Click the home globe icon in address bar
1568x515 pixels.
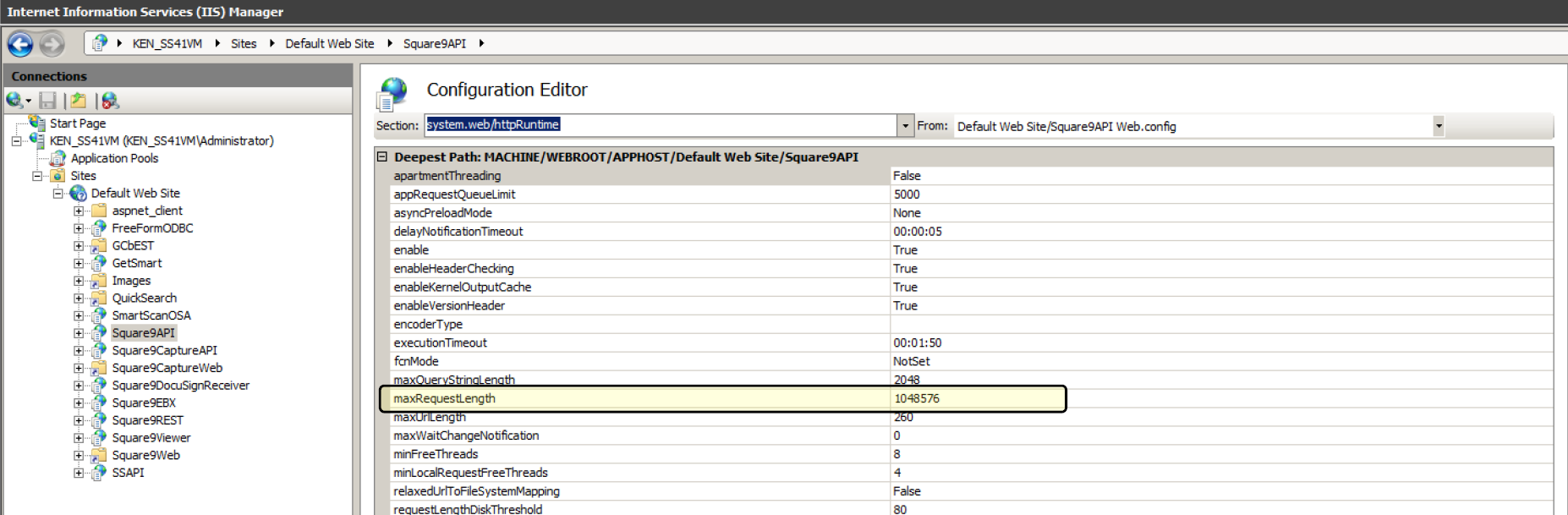point(100,43)
